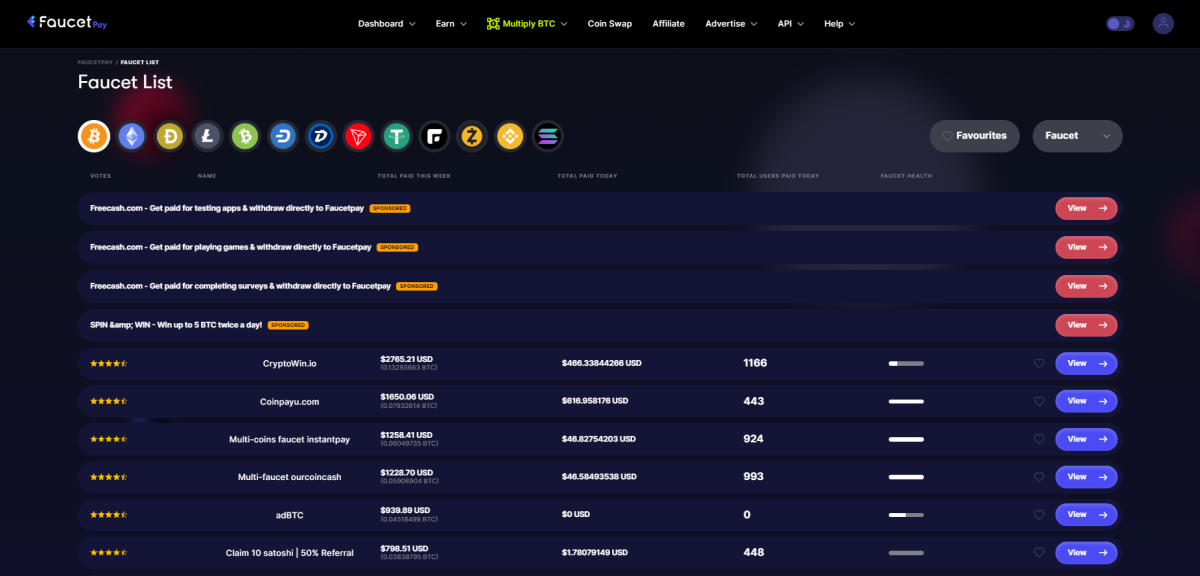This screenshot has width=1200, height=576.
Task: Pick the Litecoin filter icon
Action: [x=207, y=136]
